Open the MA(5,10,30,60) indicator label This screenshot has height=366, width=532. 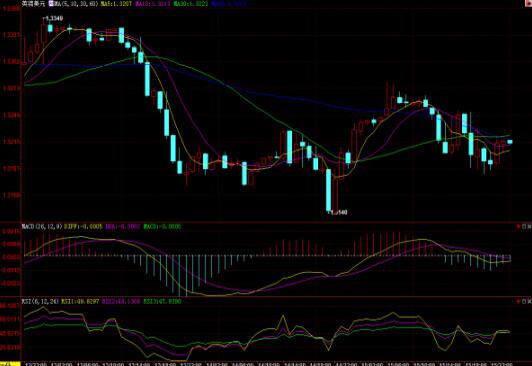76,4
